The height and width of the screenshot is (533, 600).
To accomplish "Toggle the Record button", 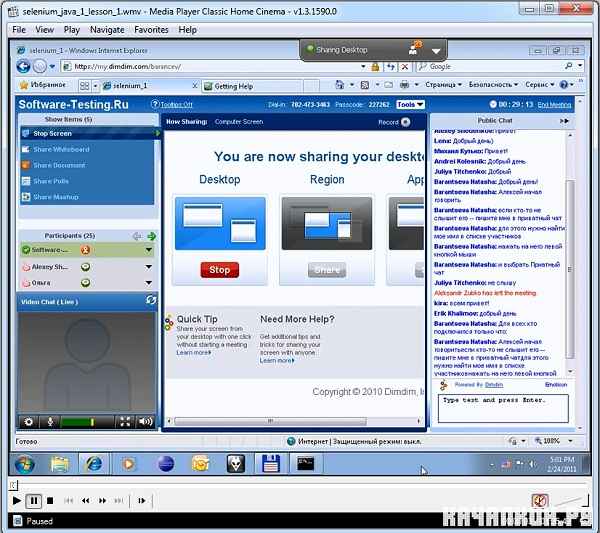I will point(405,122).
